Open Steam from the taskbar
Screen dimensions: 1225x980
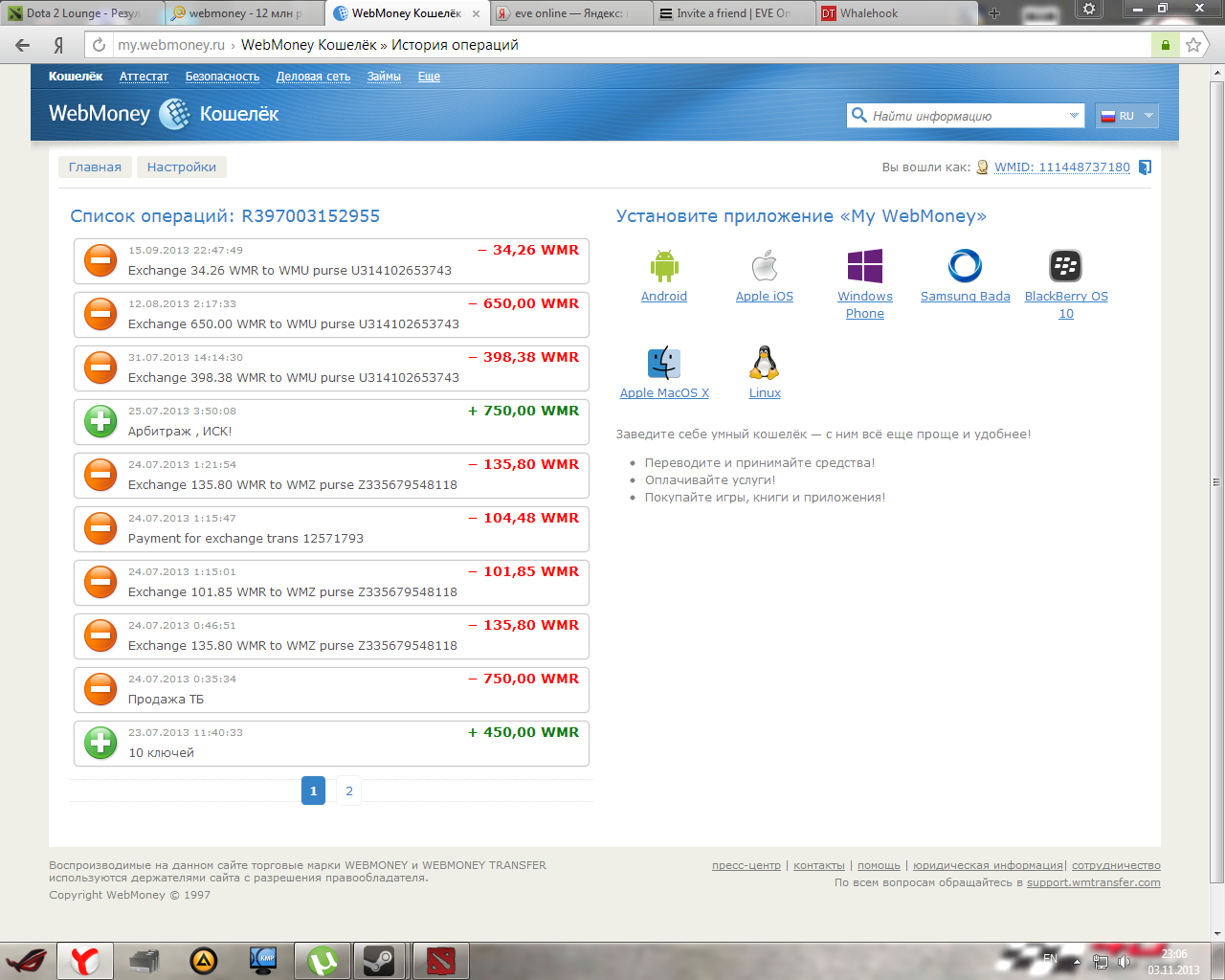pyautogui.click(x=380, y=961)
